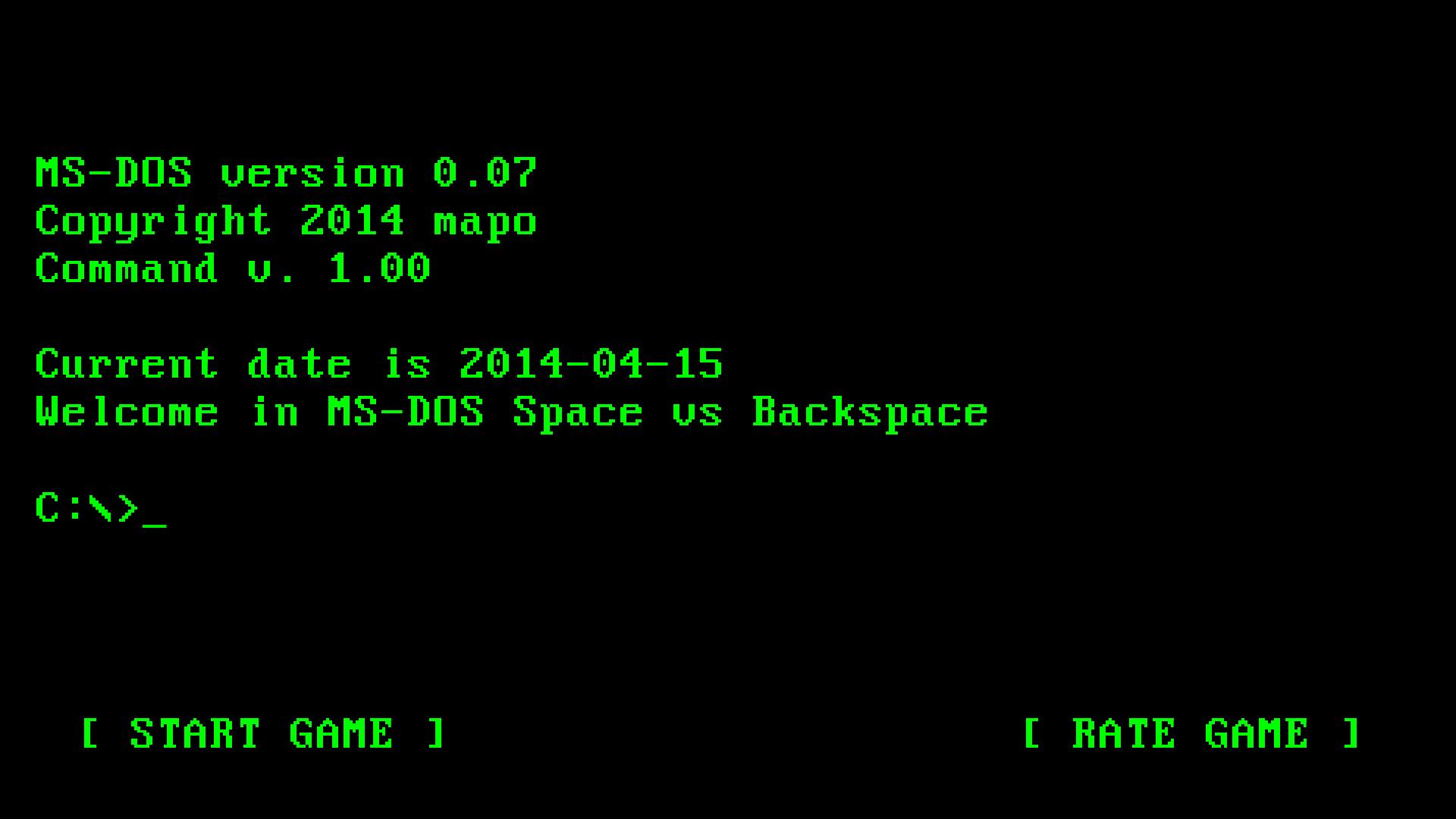
Task: Select the bottom menu bar area
Action: coord(728,735)
